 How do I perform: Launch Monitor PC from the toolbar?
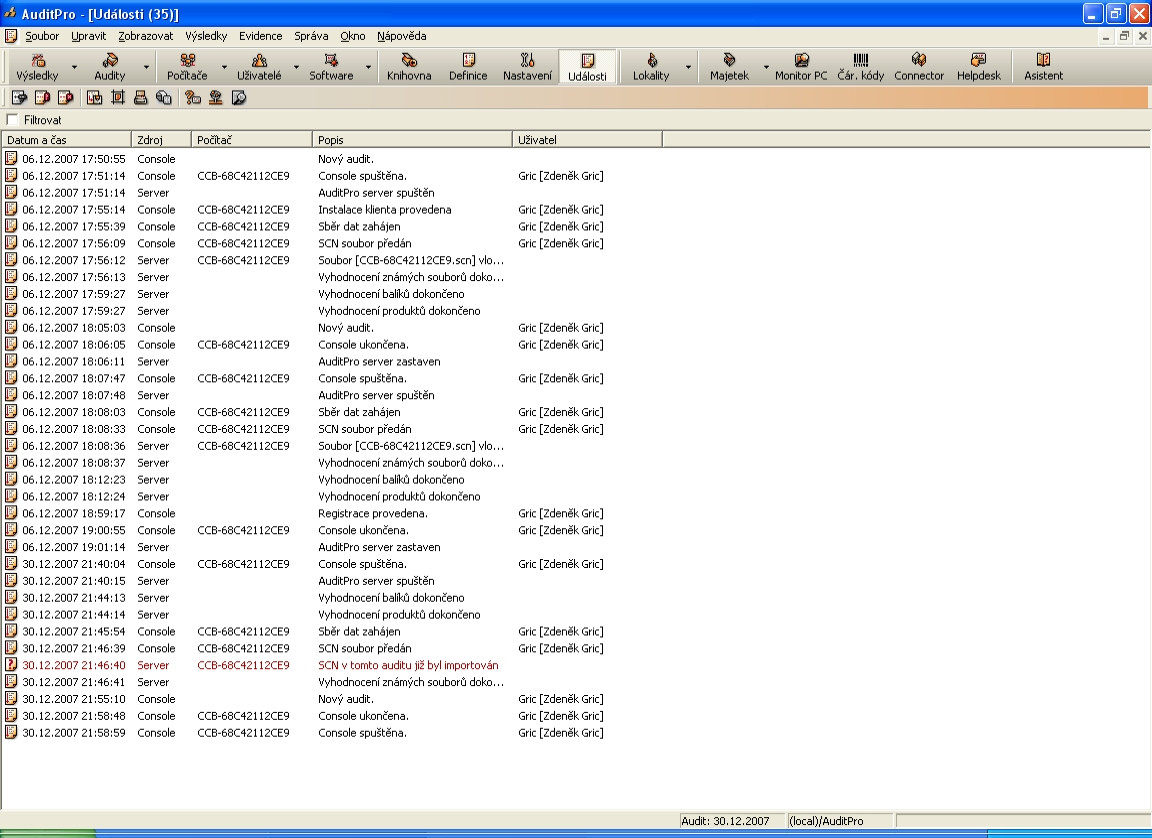click(x=801, y=67)
